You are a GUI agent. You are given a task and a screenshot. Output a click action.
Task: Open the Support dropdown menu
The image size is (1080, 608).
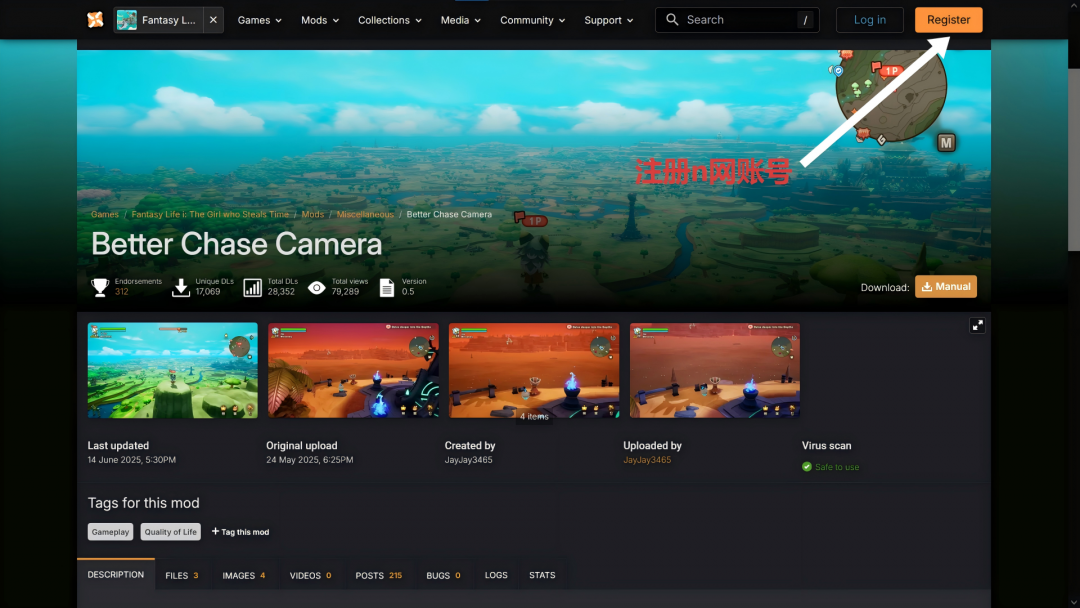click(608, 20)
